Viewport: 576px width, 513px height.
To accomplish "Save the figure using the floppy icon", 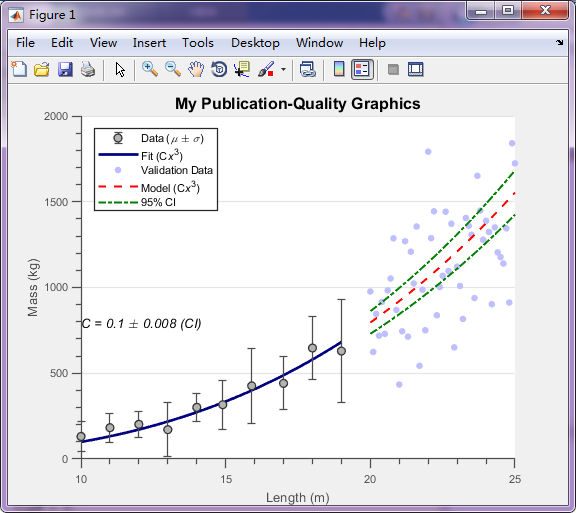I will pyautogui.click(x=65, y=69).
